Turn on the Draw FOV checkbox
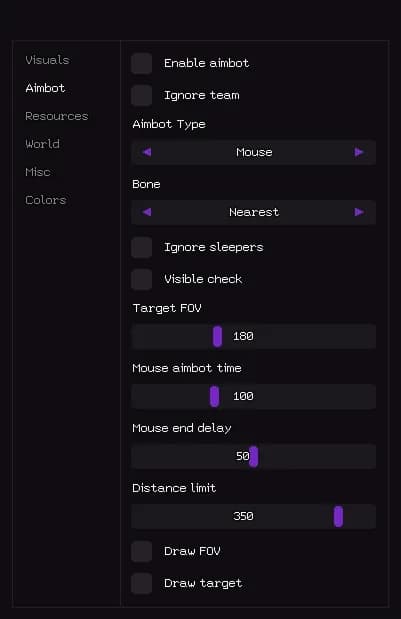The image size is (401, 619). click(142, 551)
